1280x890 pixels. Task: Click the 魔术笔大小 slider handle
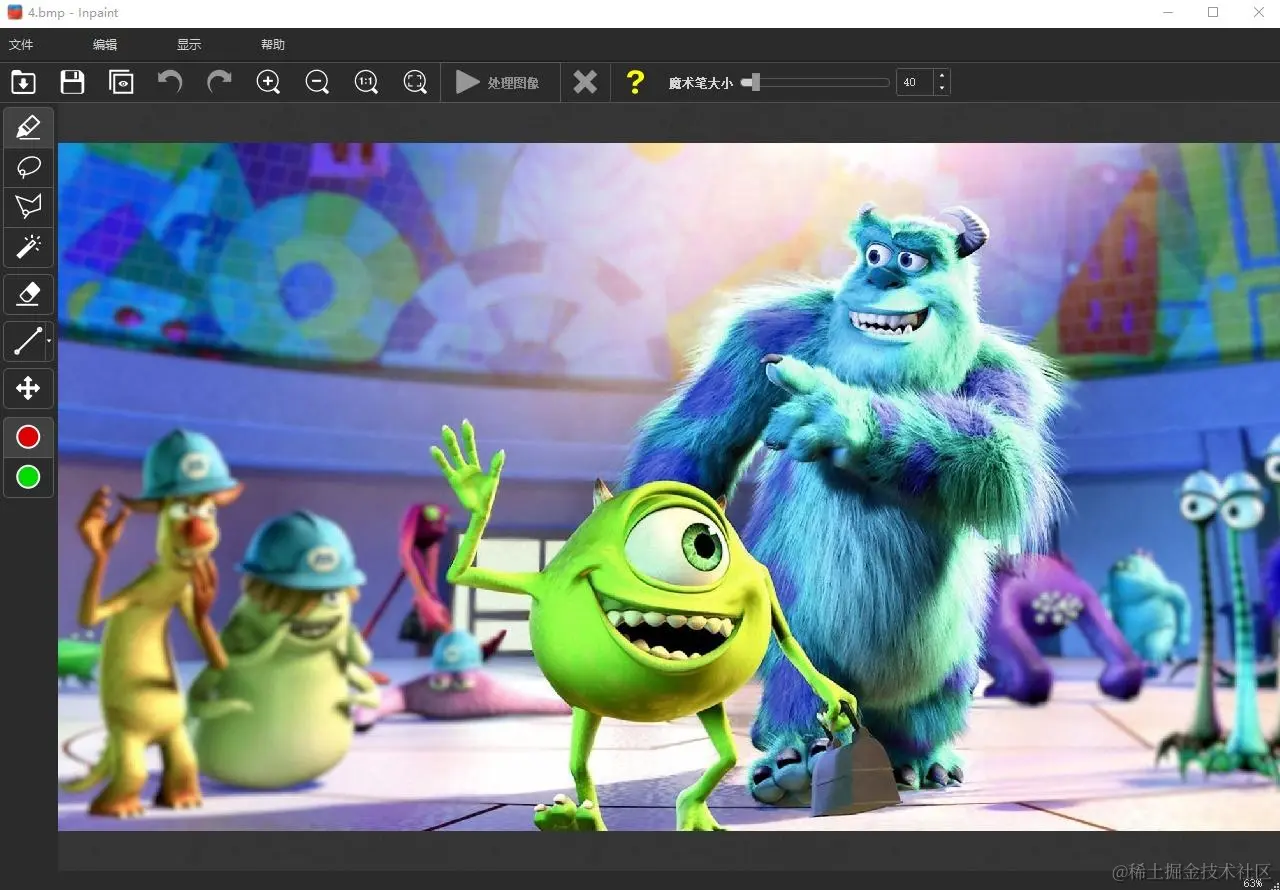[755, 82]
